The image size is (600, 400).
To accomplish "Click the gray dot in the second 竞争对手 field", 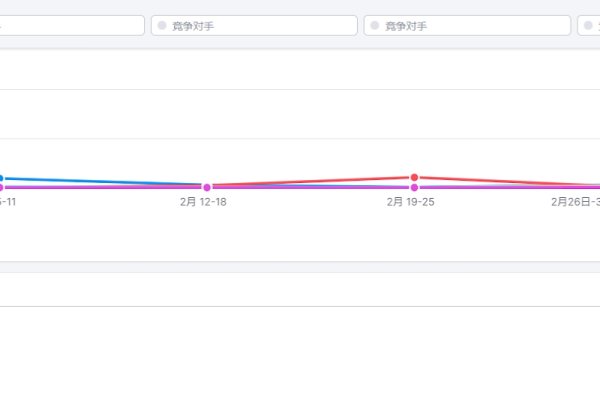I will coord(375,26).
